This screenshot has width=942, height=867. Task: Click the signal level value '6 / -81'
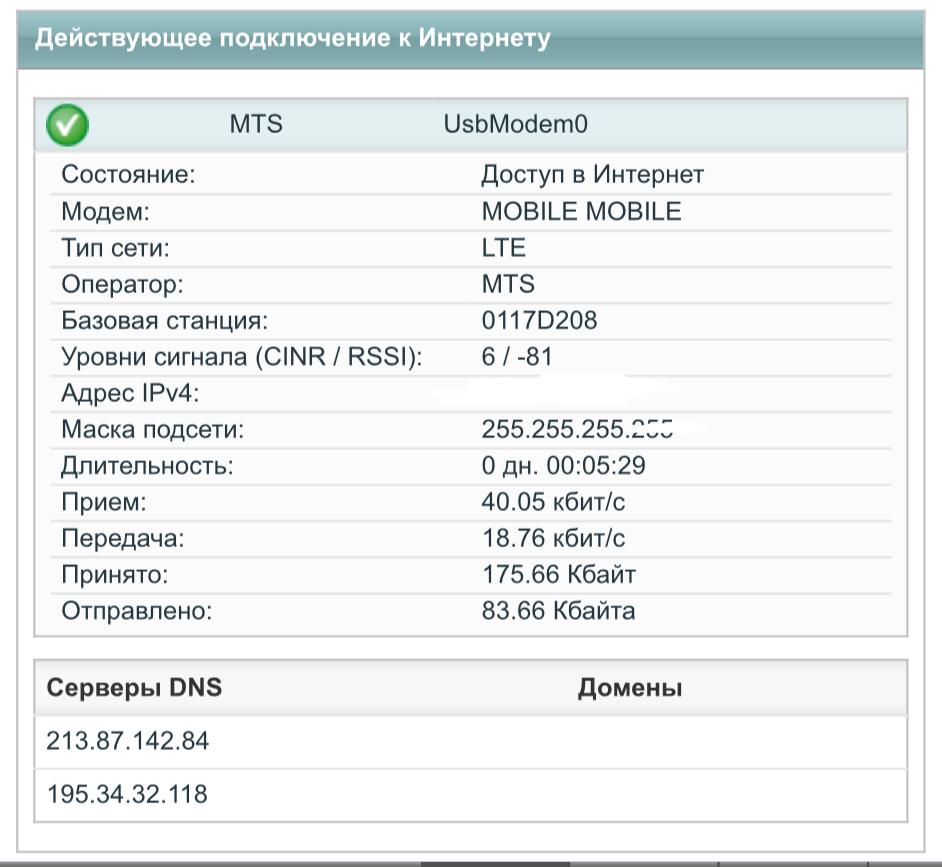click(517, 357)
